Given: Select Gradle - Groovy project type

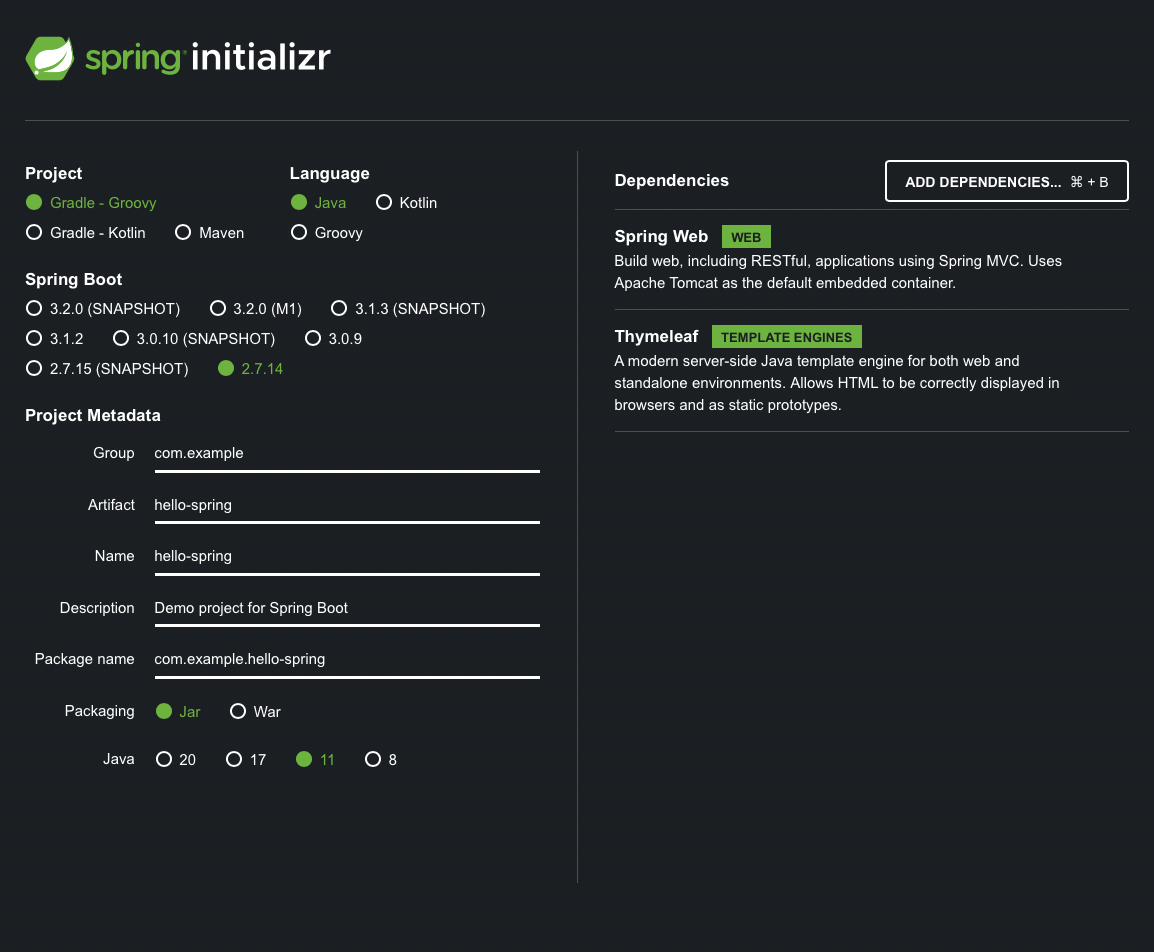Looking at the screenshot, I should (x=91, y=202).
